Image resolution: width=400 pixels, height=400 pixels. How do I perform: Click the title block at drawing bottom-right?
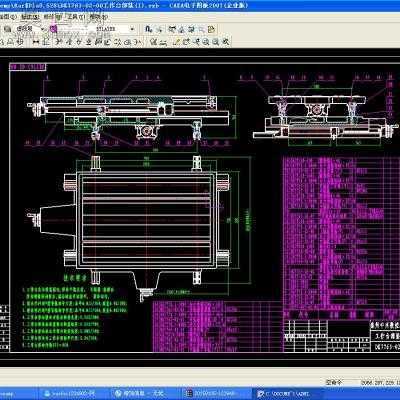(x=342, y=335)
